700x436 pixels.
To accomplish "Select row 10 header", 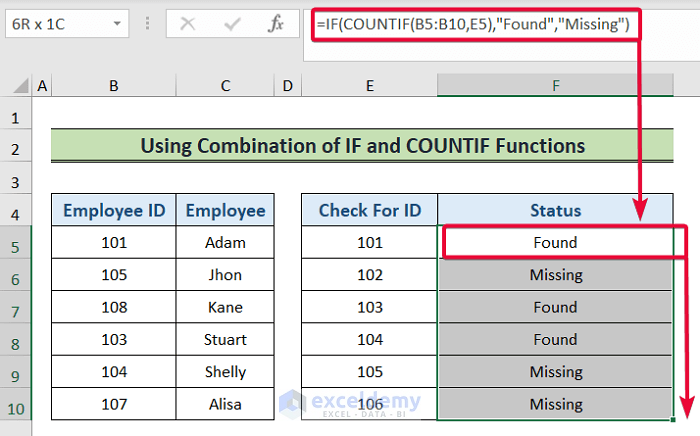I will (16, 405).
